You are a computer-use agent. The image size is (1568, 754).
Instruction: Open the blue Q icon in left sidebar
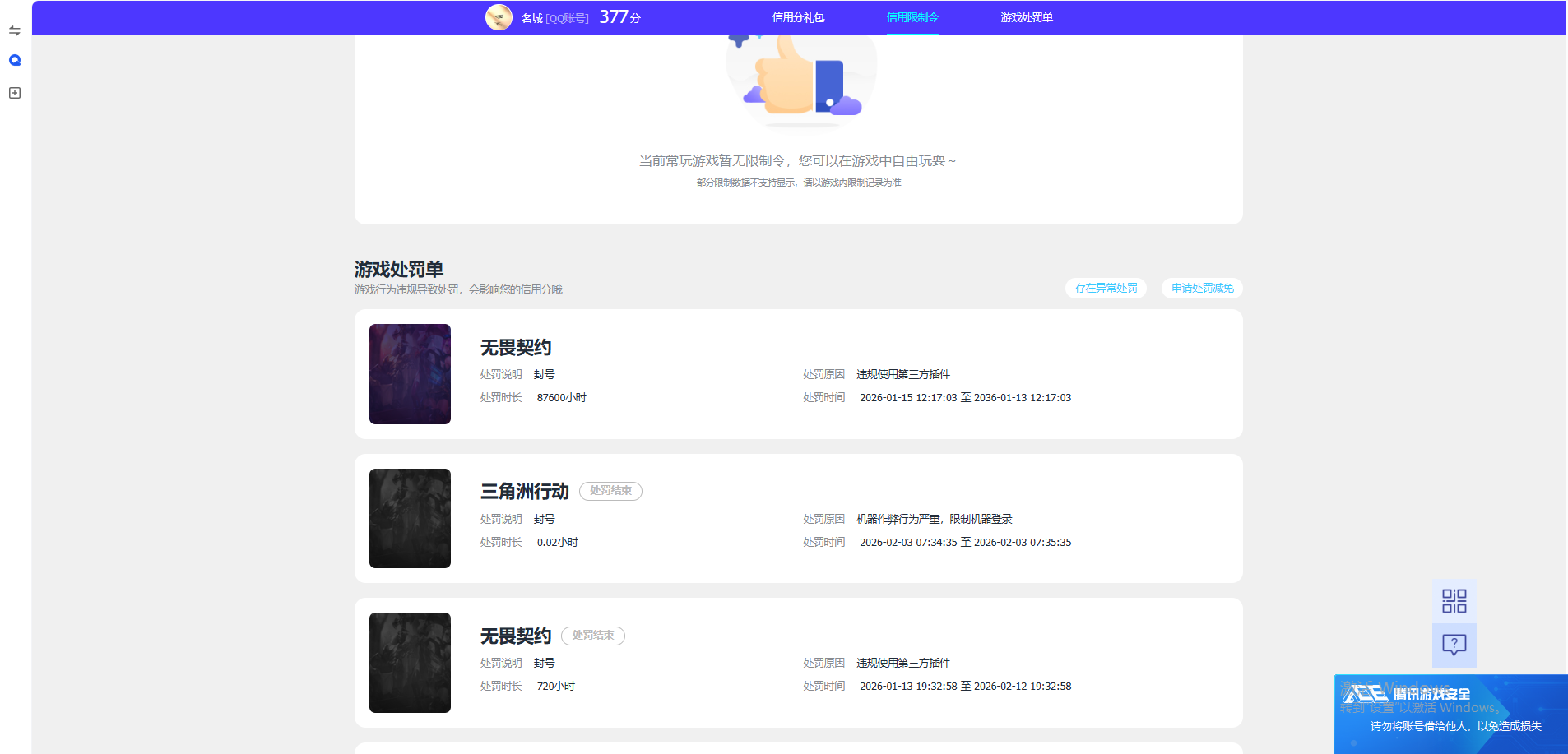15,60
